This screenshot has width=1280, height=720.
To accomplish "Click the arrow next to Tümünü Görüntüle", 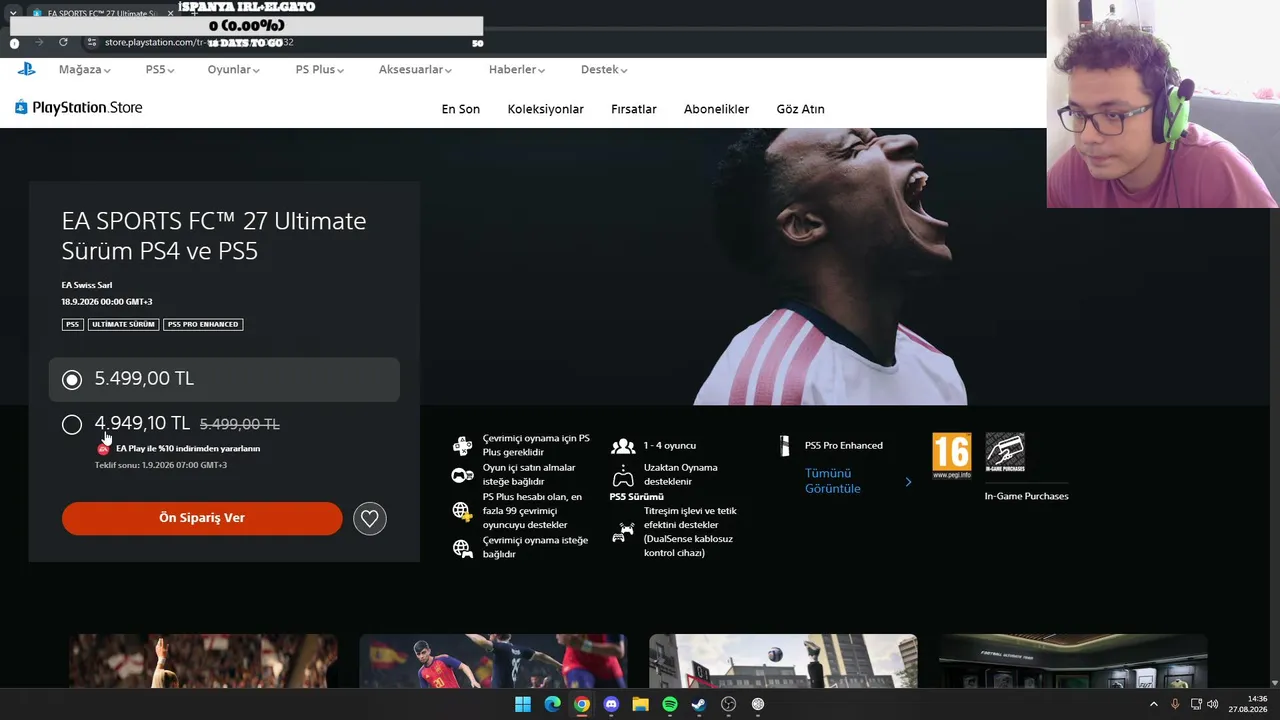I will click(x=908, y=482).
